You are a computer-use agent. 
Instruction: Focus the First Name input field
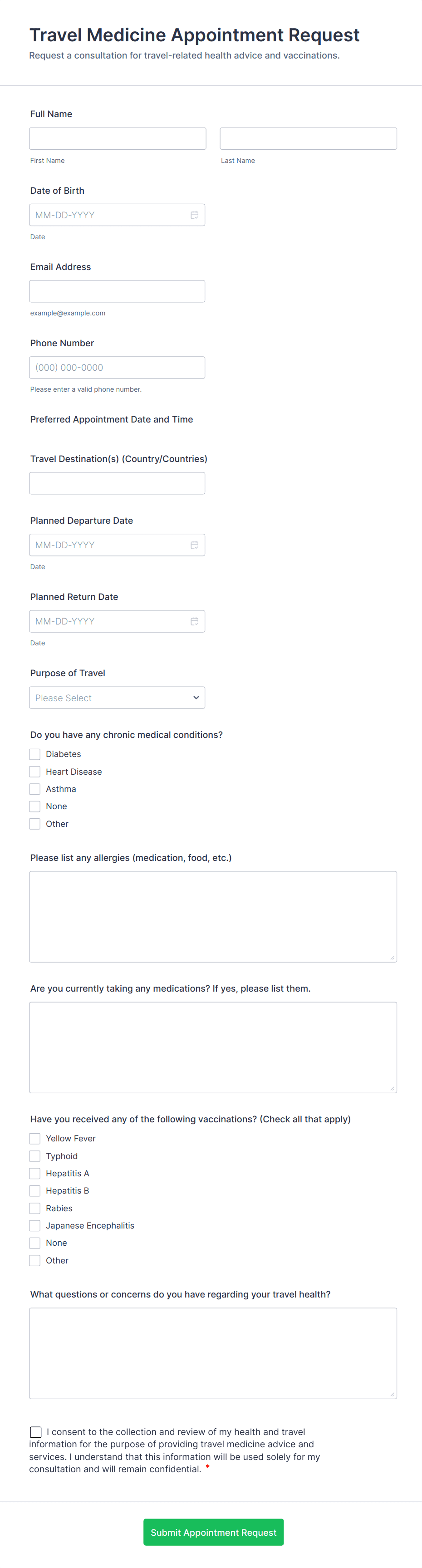[118, 139]
